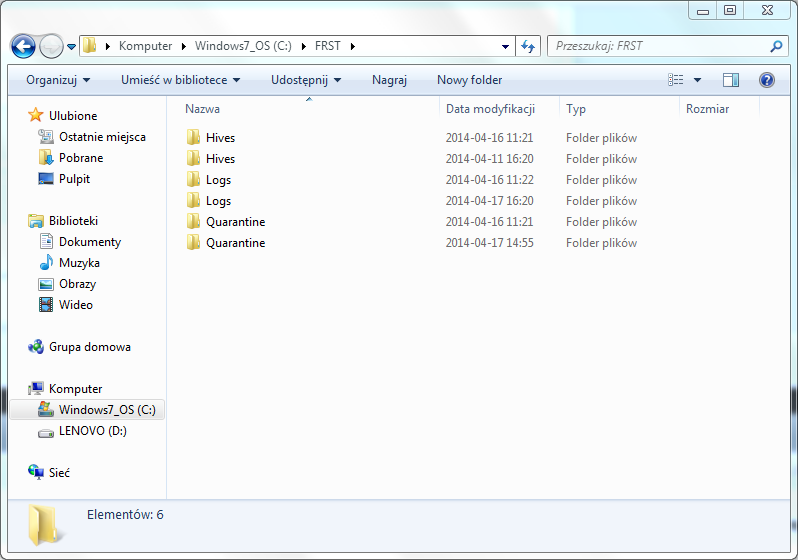Viewport: 798px width, 560px height.
Task: Open the Udostępnij menu
Action: point(306,80)
